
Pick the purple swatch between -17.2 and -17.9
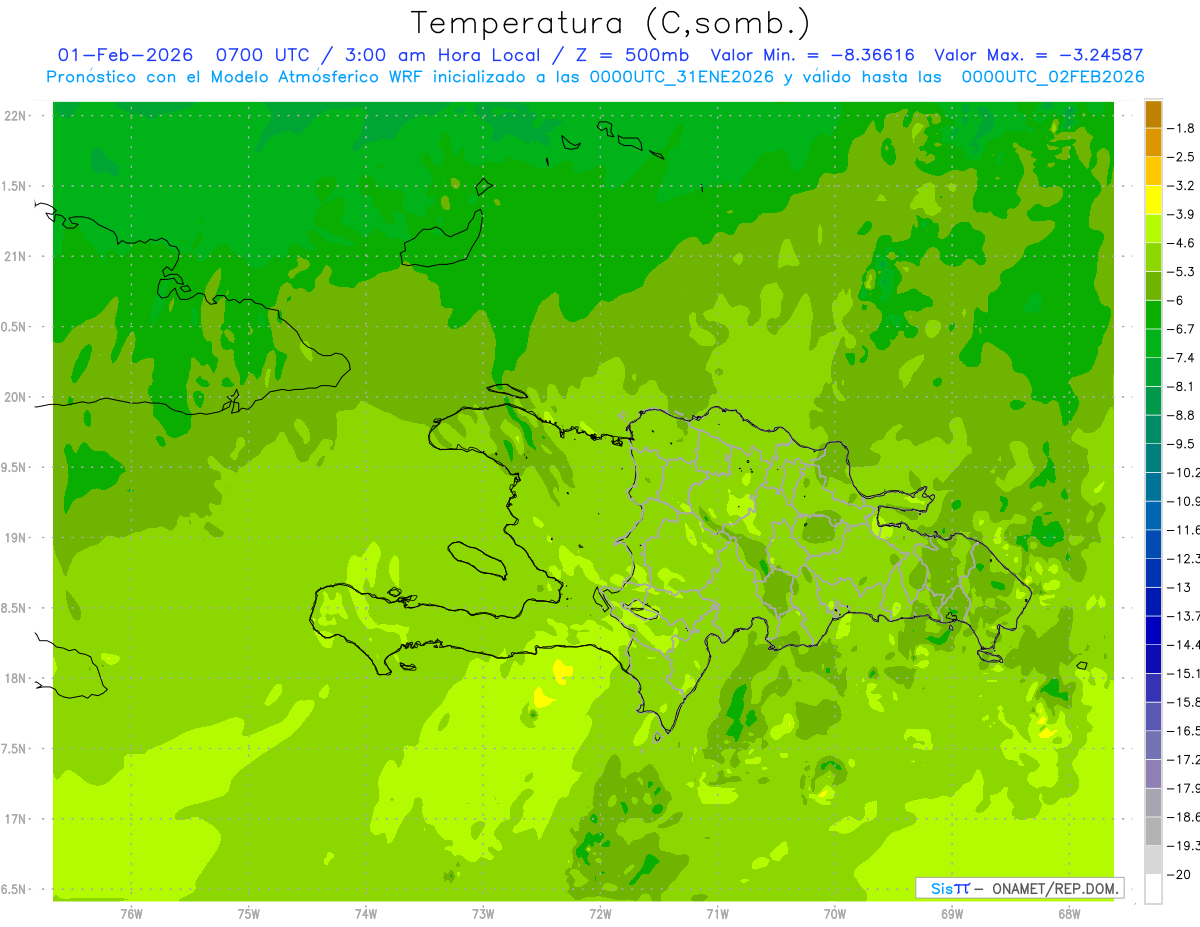1153,774
